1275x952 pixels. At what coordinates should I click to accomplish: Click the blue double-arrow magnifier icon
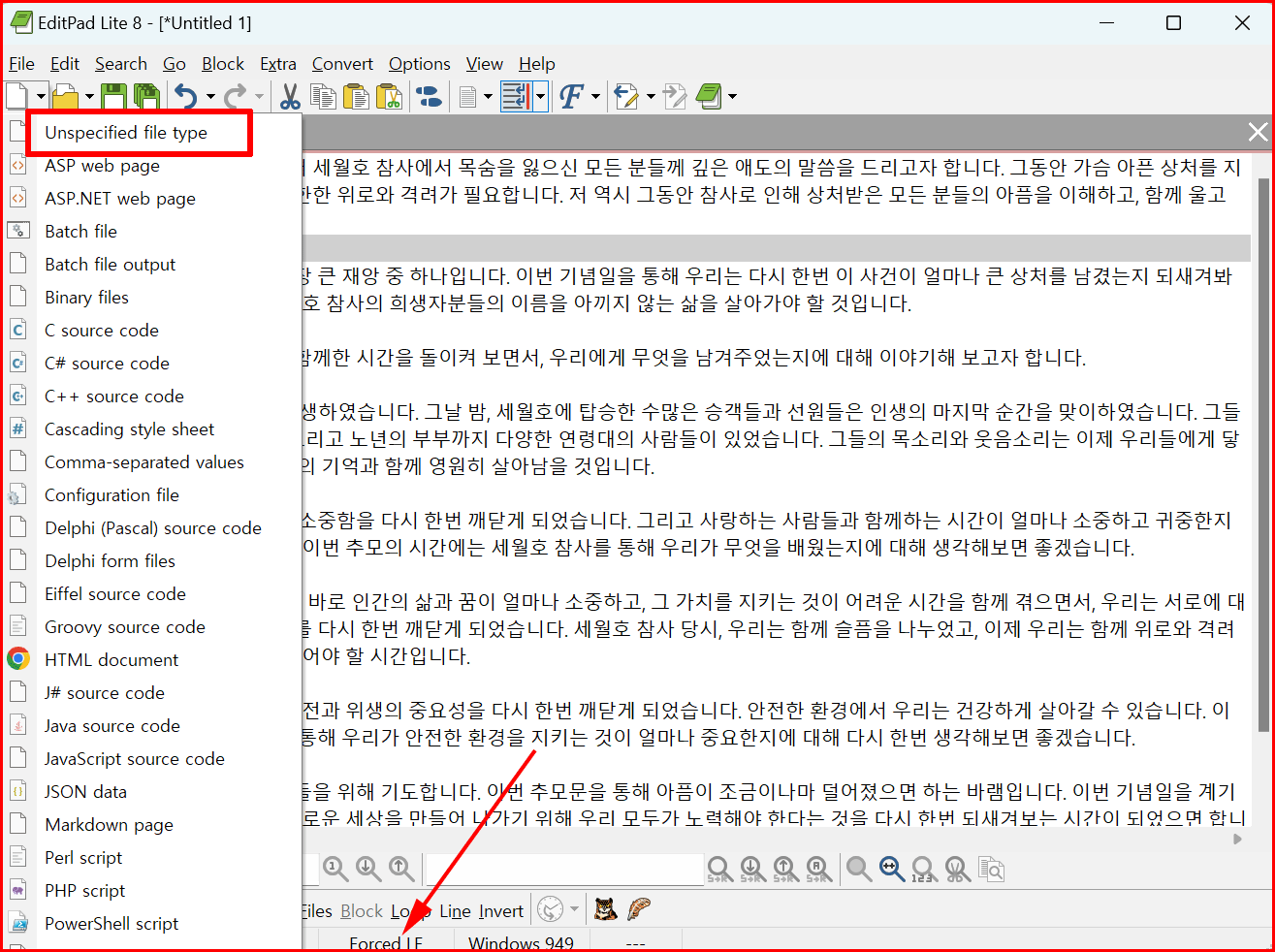[x=892, y=869]
